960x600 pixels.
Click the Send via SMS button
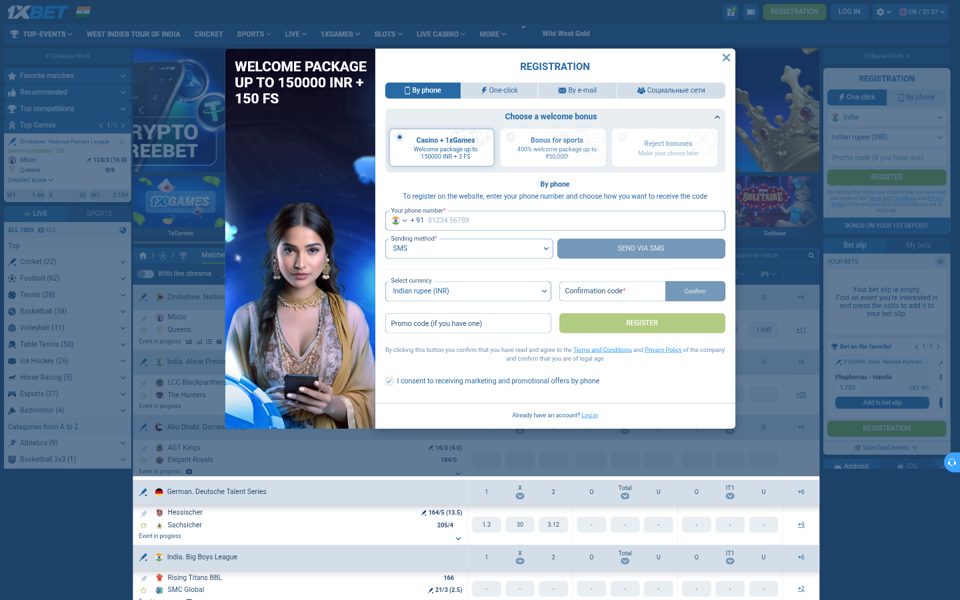(641, 249)
